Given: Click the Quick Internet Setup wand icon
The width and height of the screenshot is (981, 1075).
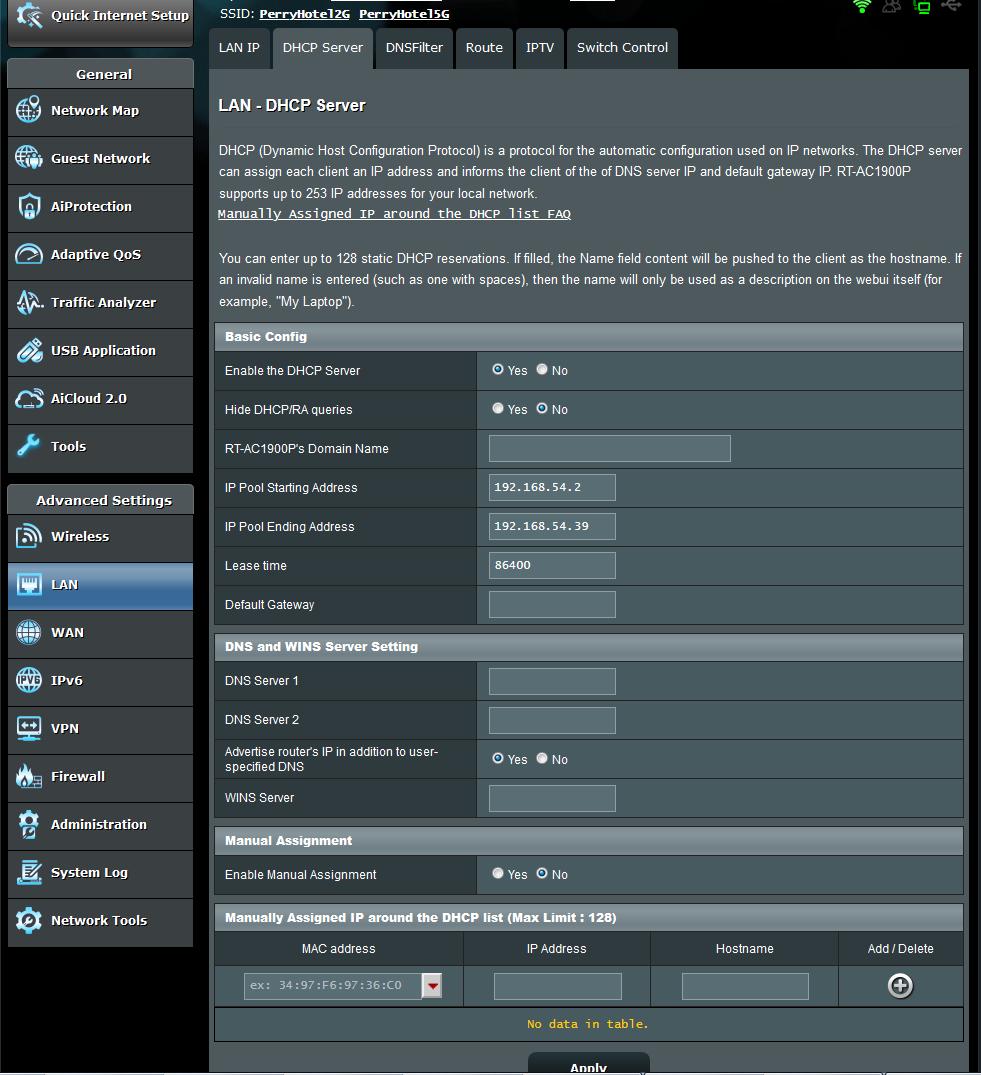Looking at the screenshot, I should point(29,15).
